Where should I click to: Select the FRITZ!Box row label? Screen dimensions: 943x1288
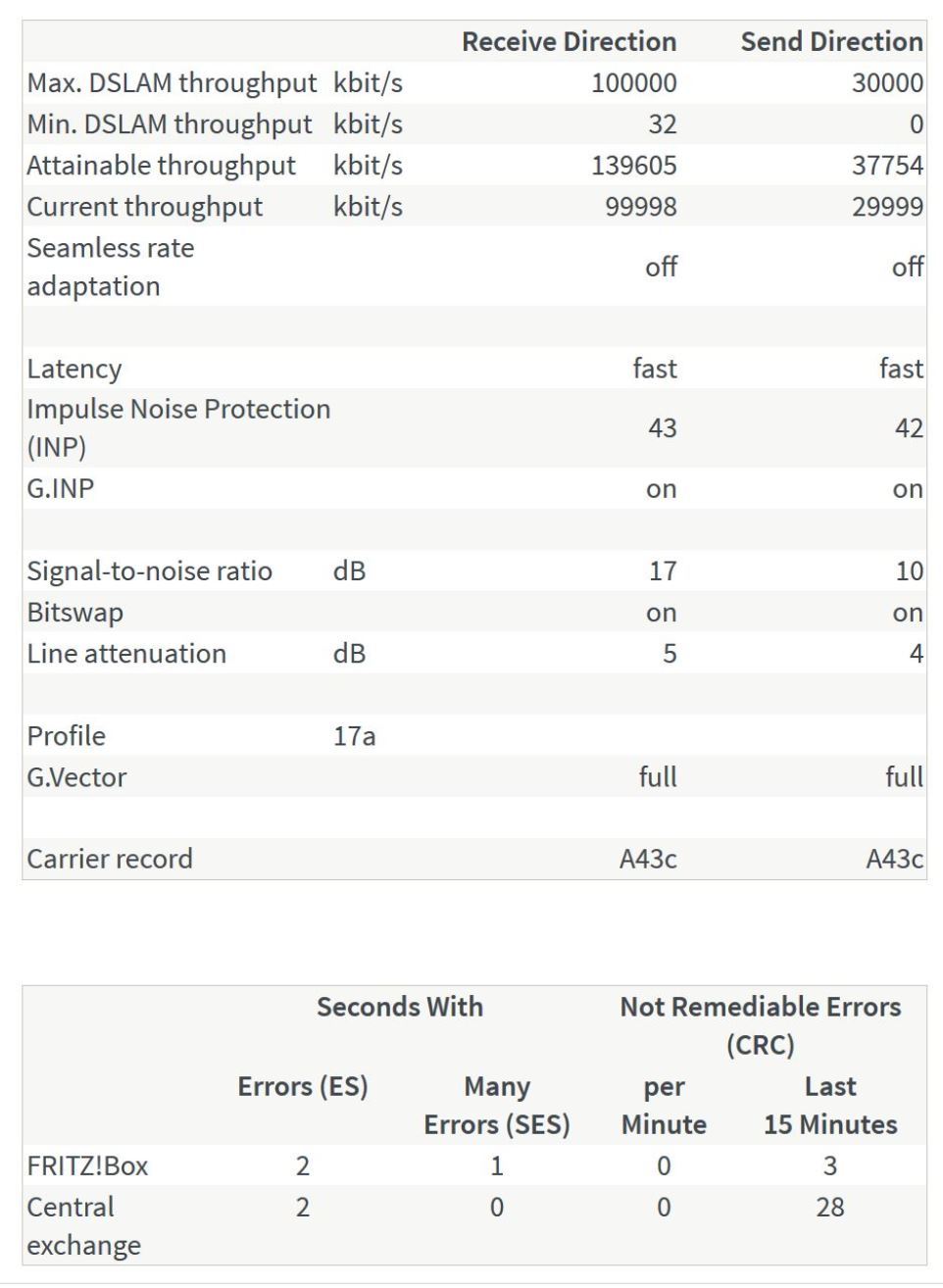[x=87, y=1166]
